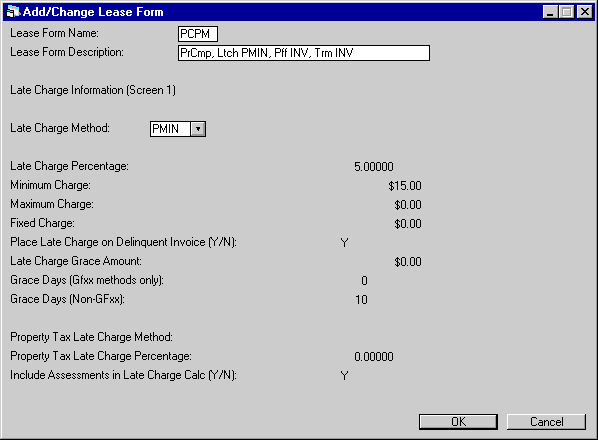Click the lease form icon in title bar
Image resolution: width=598 pixels, height=440 pixels.
click(x=13, y=12)
